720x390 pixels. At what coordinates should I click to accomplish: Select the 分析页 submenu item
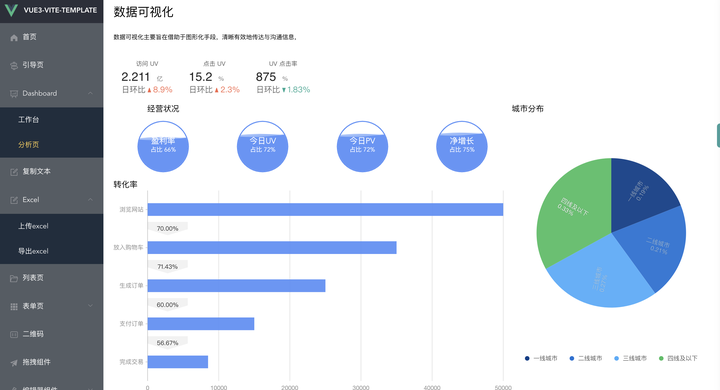tap(51, 145)
